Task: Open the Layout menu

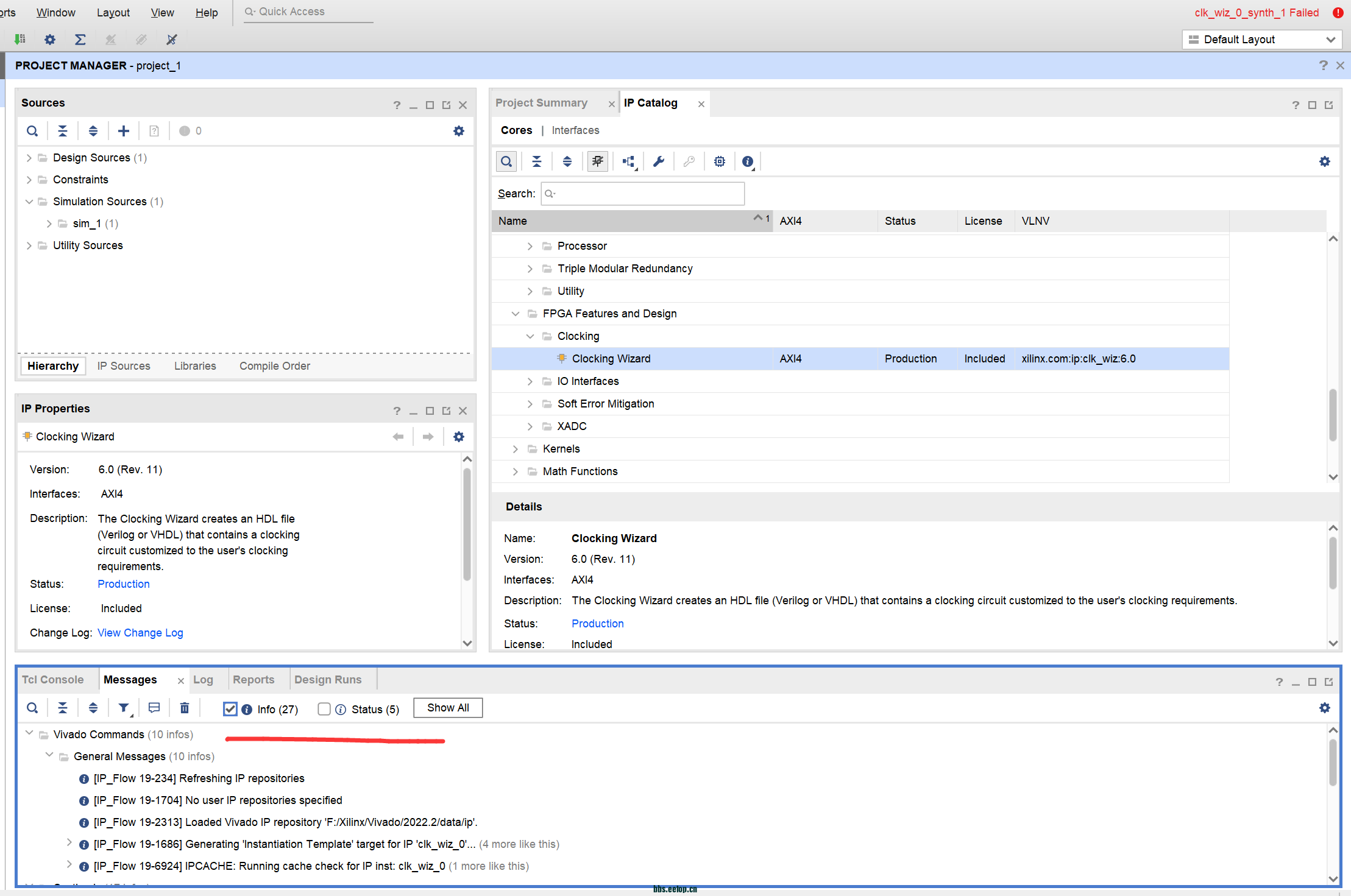Action: [x=113, y=13]
